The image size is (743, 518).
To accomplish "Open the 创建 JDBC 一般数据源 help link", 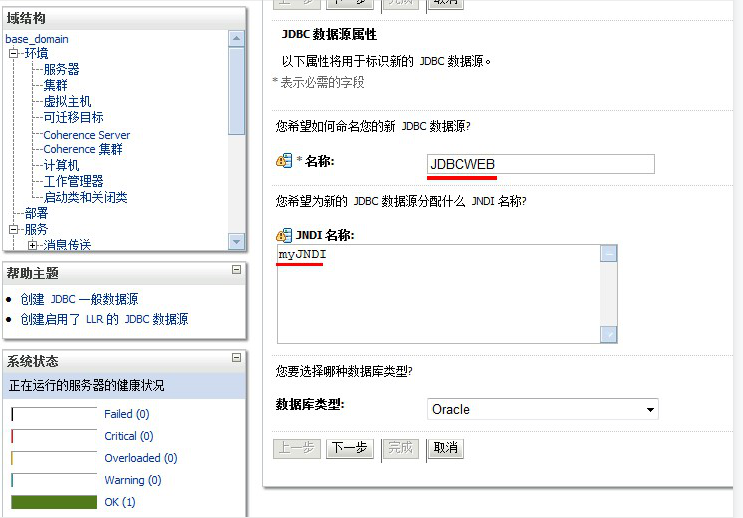I will pos(80,299).
